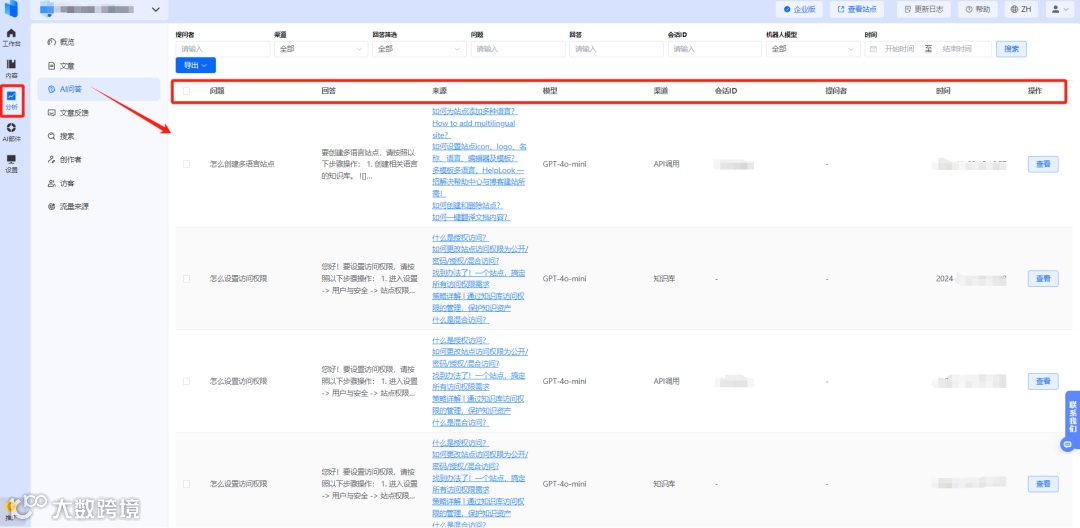Viewport: 1080px width, 528px height.
Task: Click the 流量来源 pie icon in the sidebar
Action: (51, 207)
